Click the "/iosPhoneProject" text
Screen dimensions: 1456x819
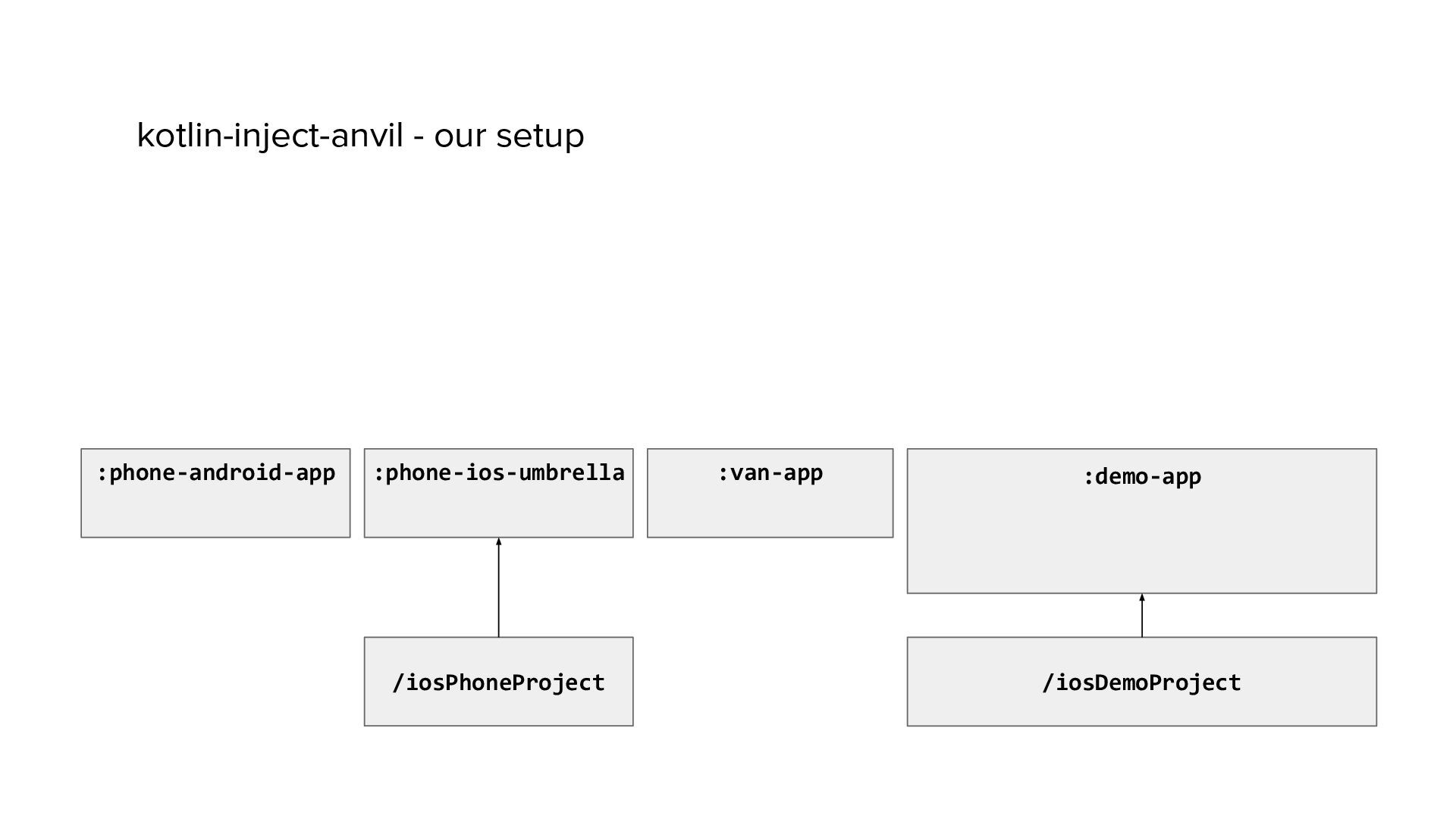[498, 682]
